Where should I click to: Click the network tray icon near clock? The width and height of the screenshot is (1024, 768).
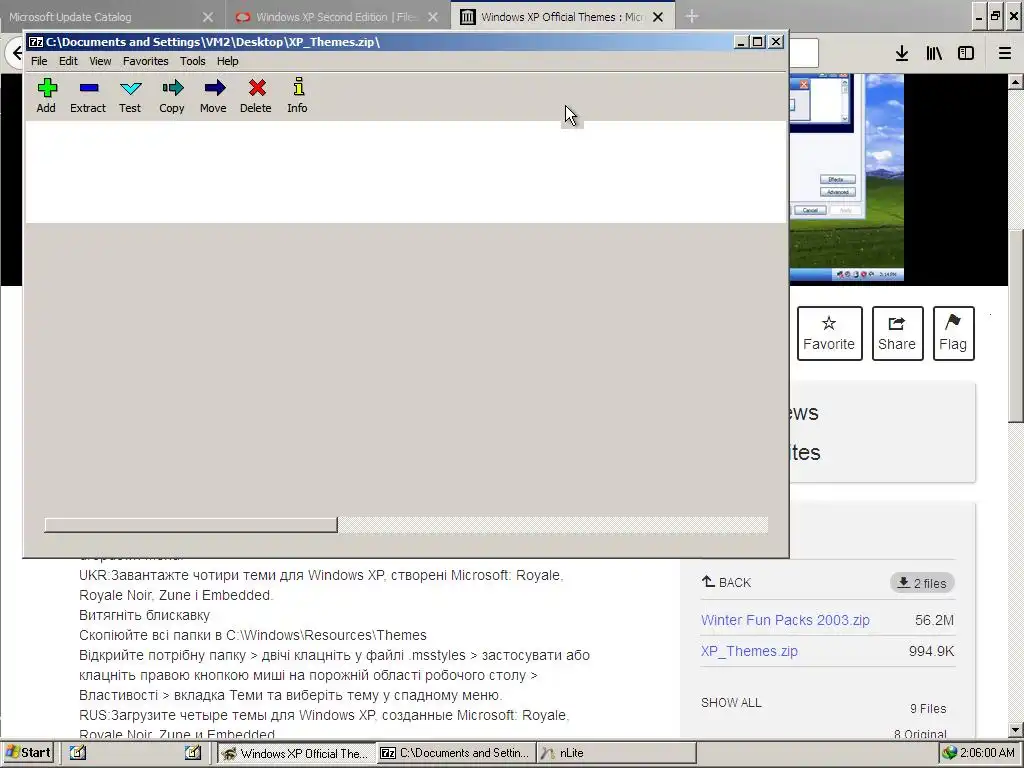click(x=950, y=753)
